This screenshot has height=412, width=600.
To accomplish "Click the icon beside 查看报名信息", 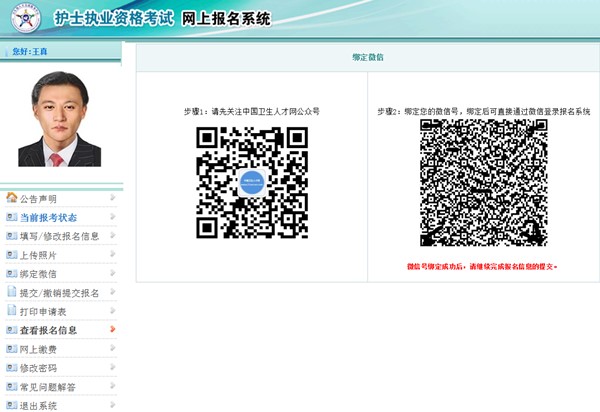I will coord(11,330).
